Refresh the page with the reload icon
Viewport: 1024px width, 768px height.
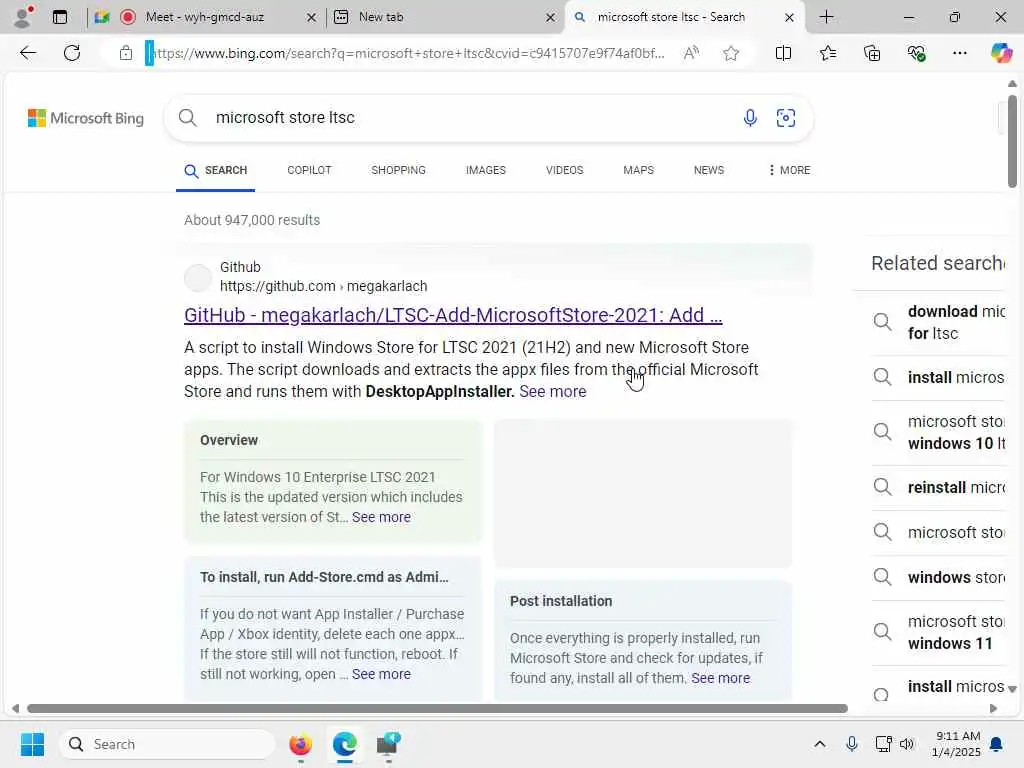click(x=72, y=53)
